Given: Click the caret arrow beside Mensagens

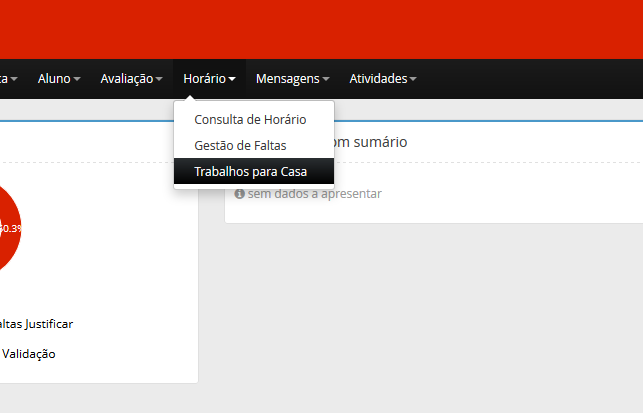Looking at the screenshot, I should (x=326, y=79).
